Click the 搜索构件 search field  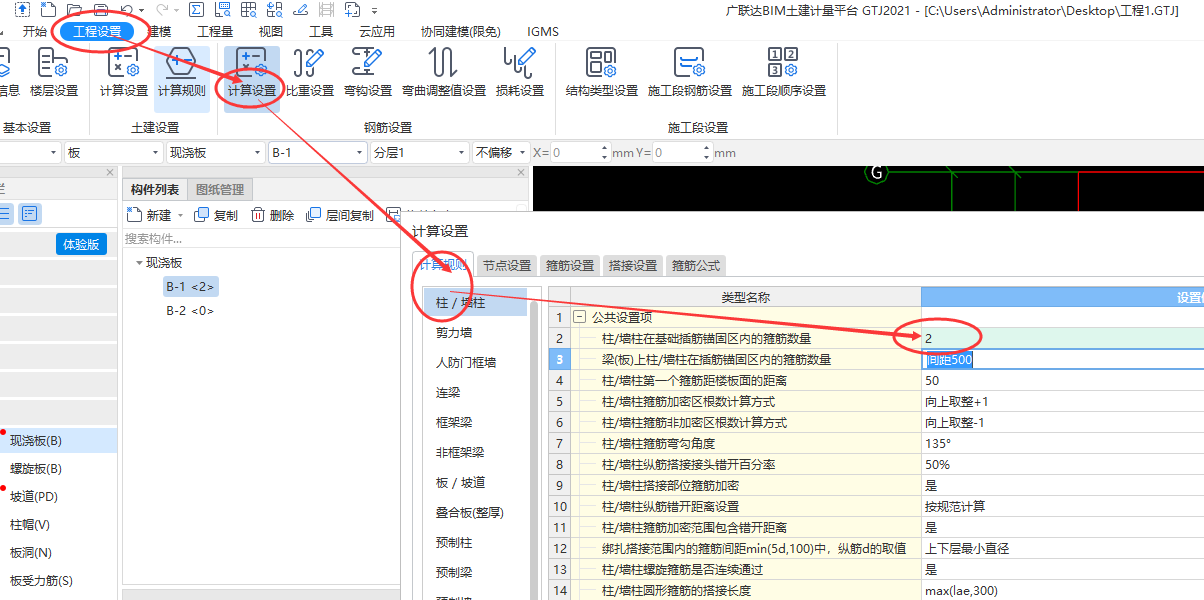260,239
